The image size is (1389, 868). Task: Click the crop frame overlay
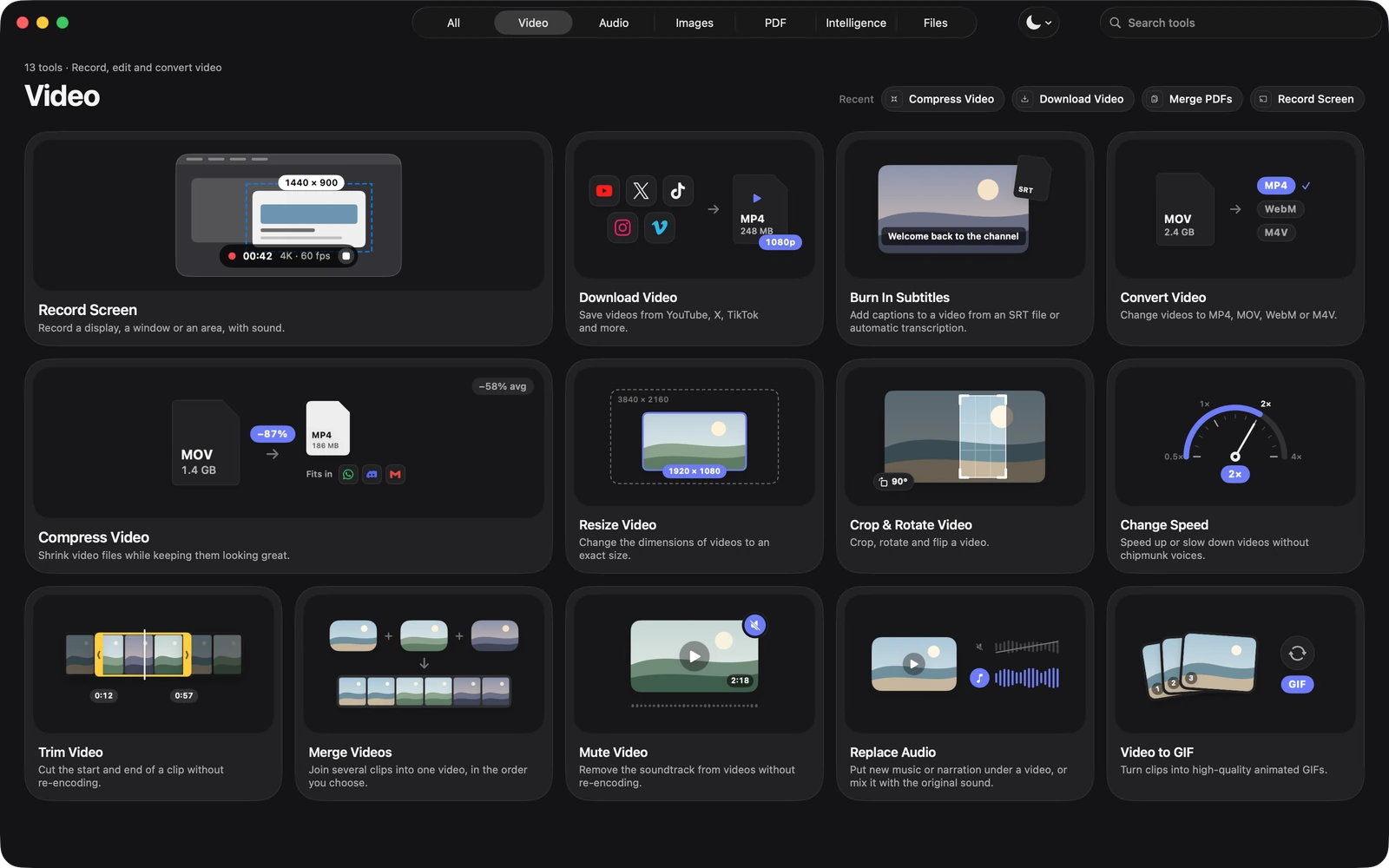click(x=983, y=437)
